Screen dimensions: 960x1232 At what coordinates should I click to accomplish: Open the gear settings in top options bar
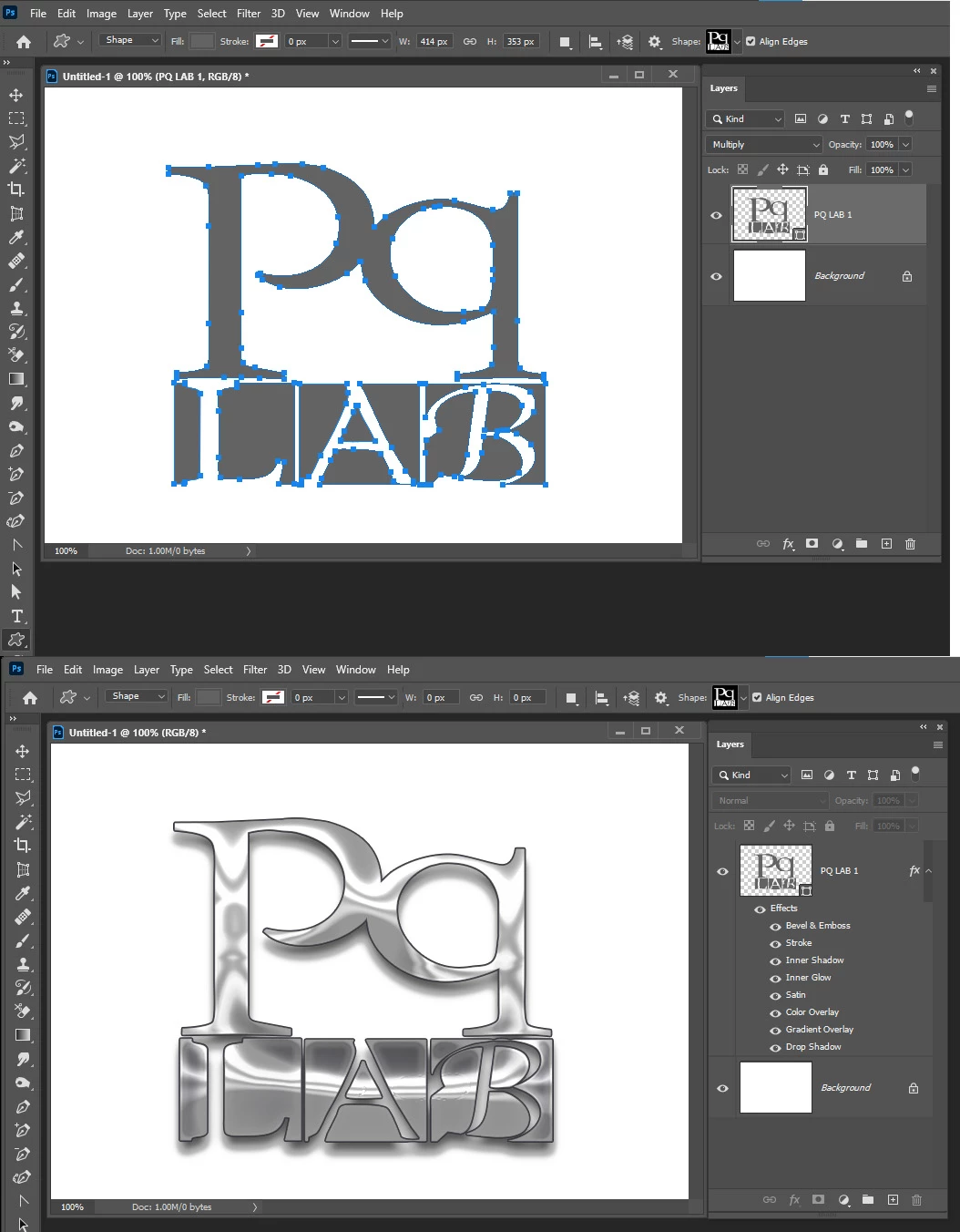(x=654, y=41)
